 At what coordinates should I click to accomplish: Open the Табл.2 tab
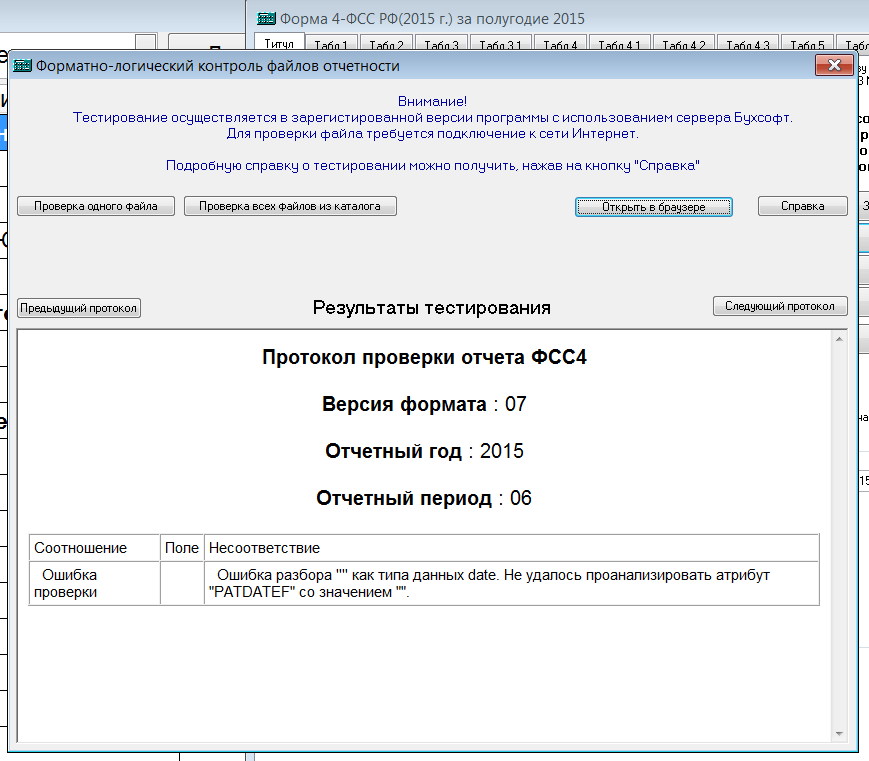click(x=386, y=46)
